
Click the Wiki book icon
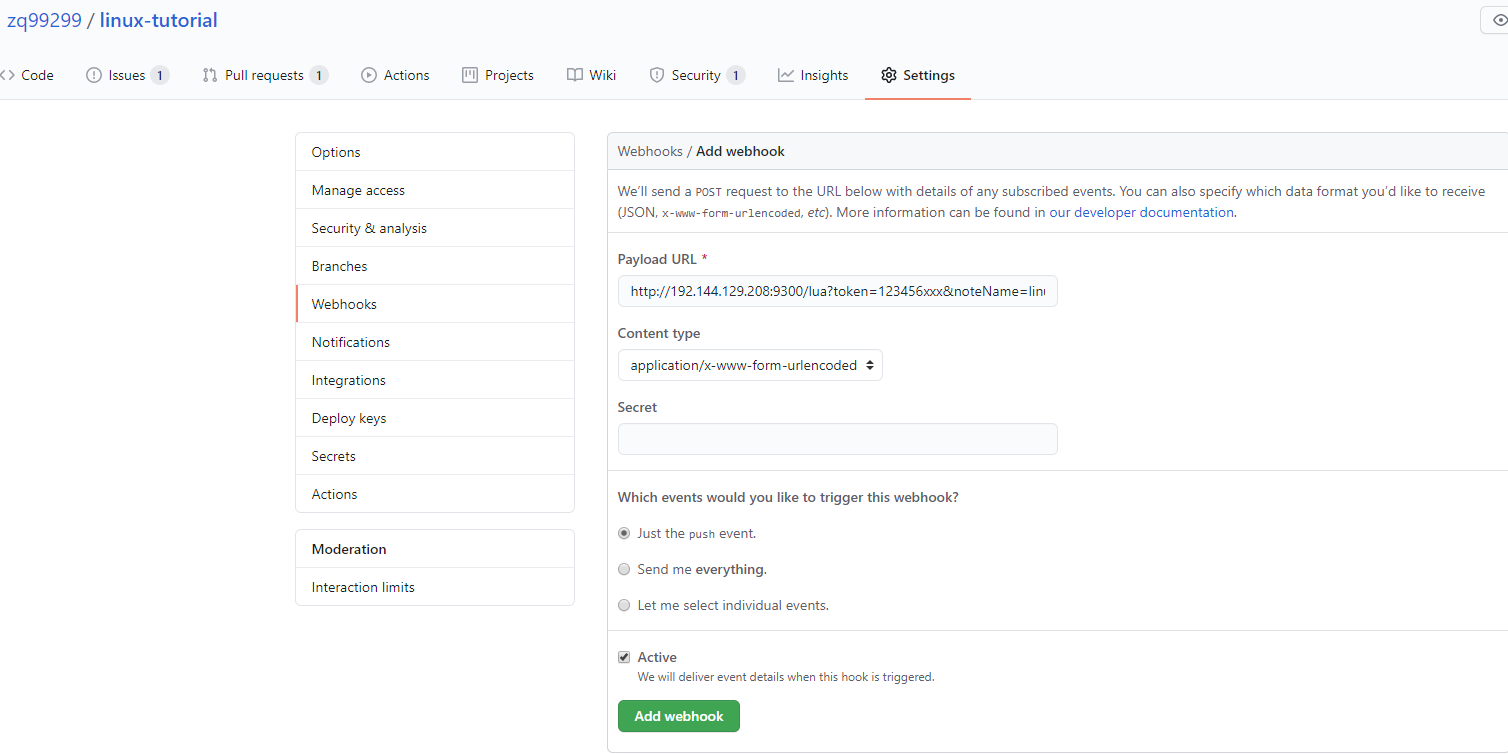575,75
